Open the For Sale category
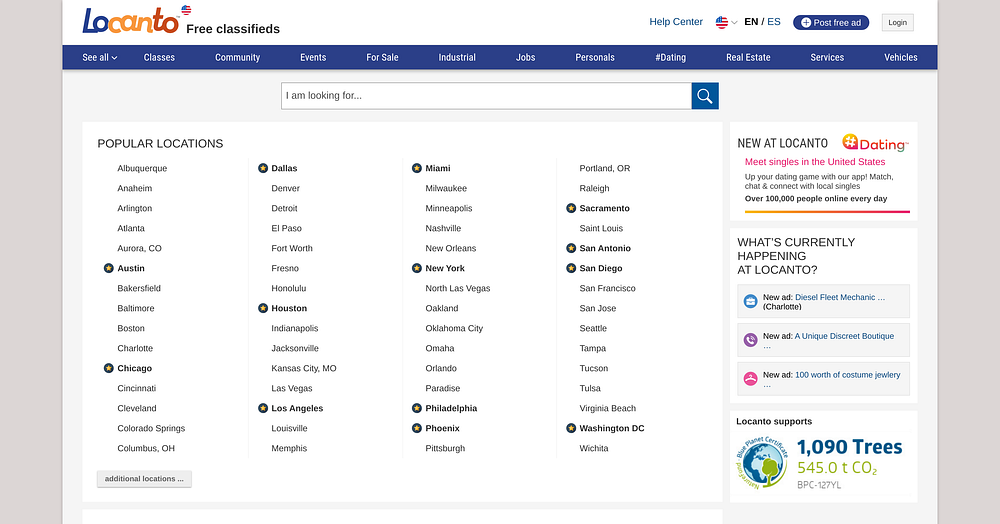 click(x=382, y=57)
